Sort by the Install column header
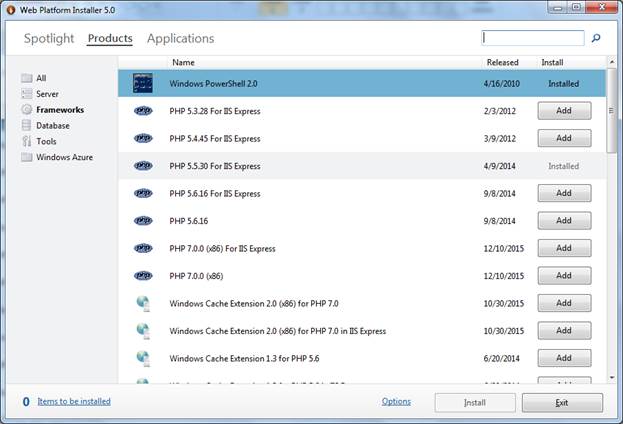Image resolution: width=623 pixels, height=424 pixels. click(552, 62)
